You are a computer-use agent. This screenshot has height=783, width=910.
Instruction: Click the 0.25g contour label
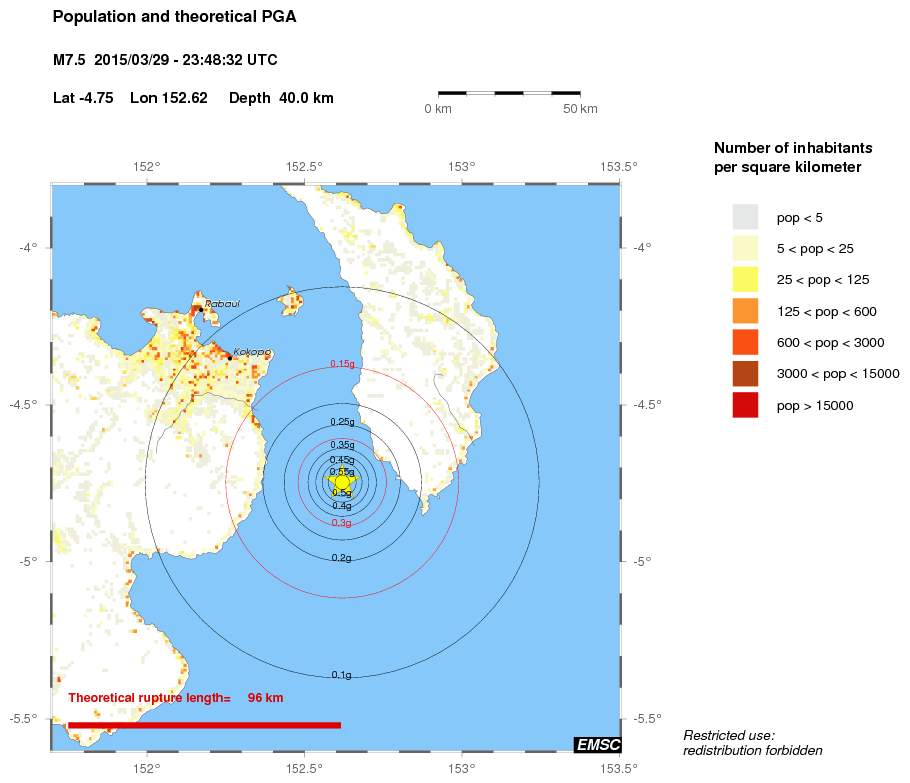point(342,422)
